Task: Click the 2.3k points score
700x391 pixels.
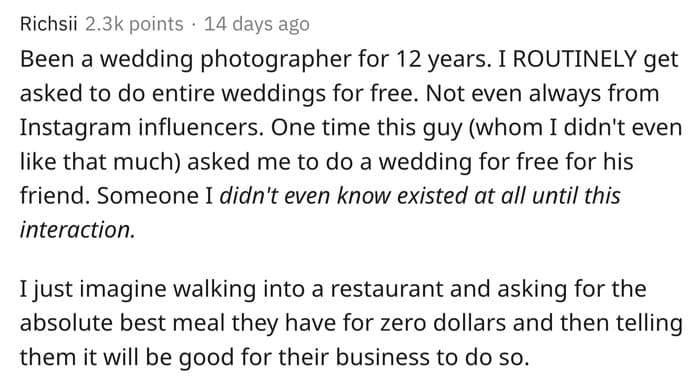Action: coord(134,24)
